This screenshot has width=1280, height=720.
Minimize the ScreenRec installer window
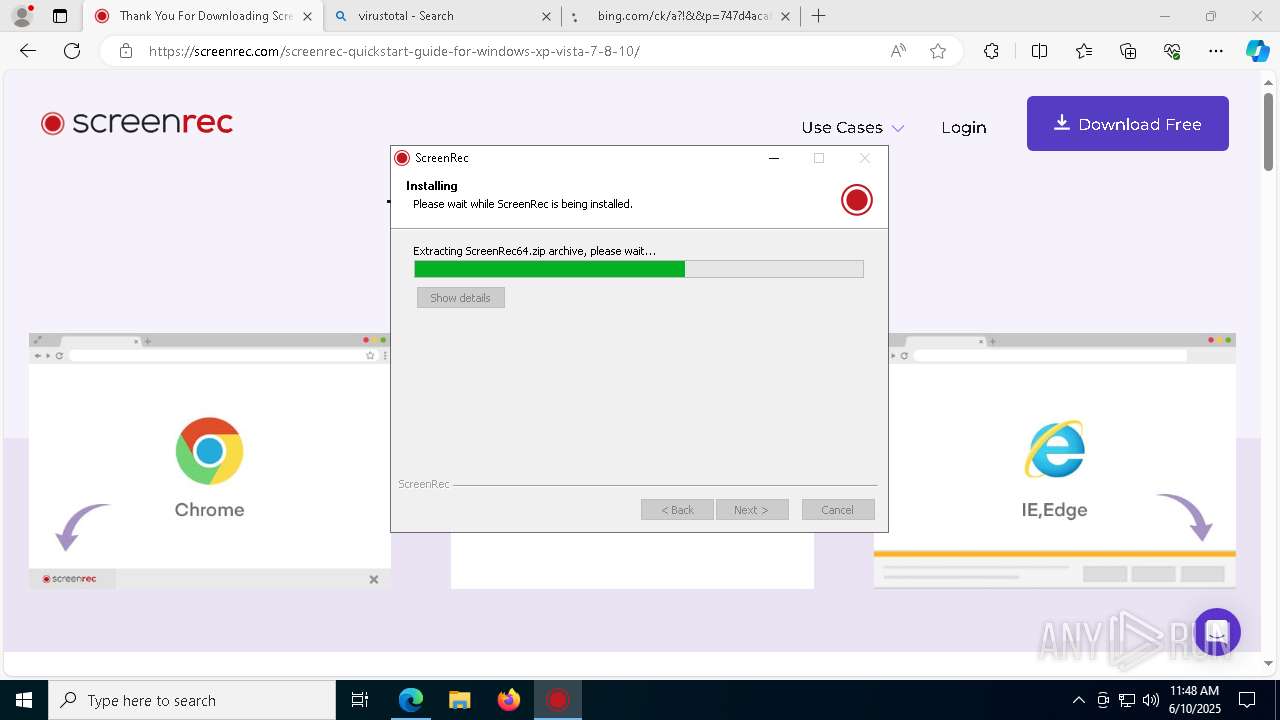tap(774, 158)
